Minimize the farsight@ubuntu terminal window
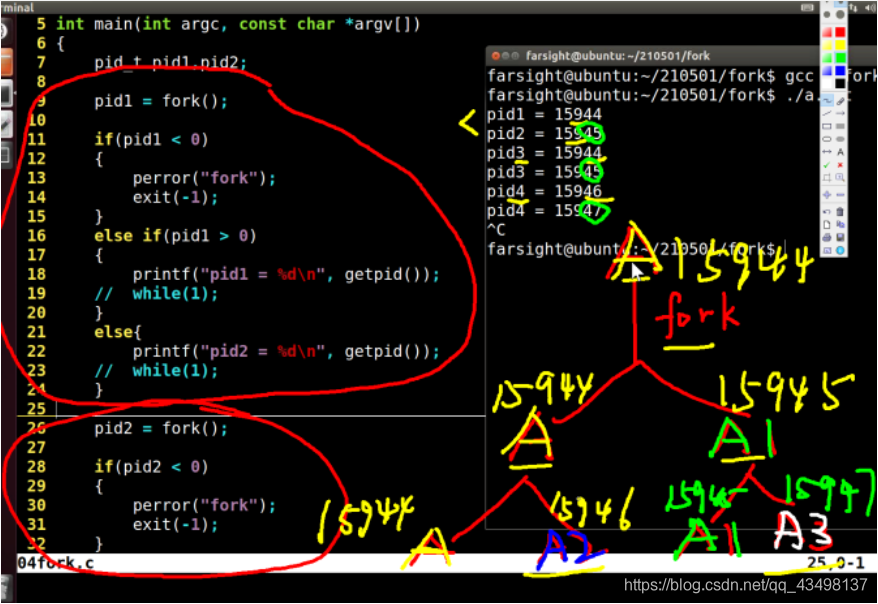The width and height of the screenshot is (878, 604). point(506,55)
